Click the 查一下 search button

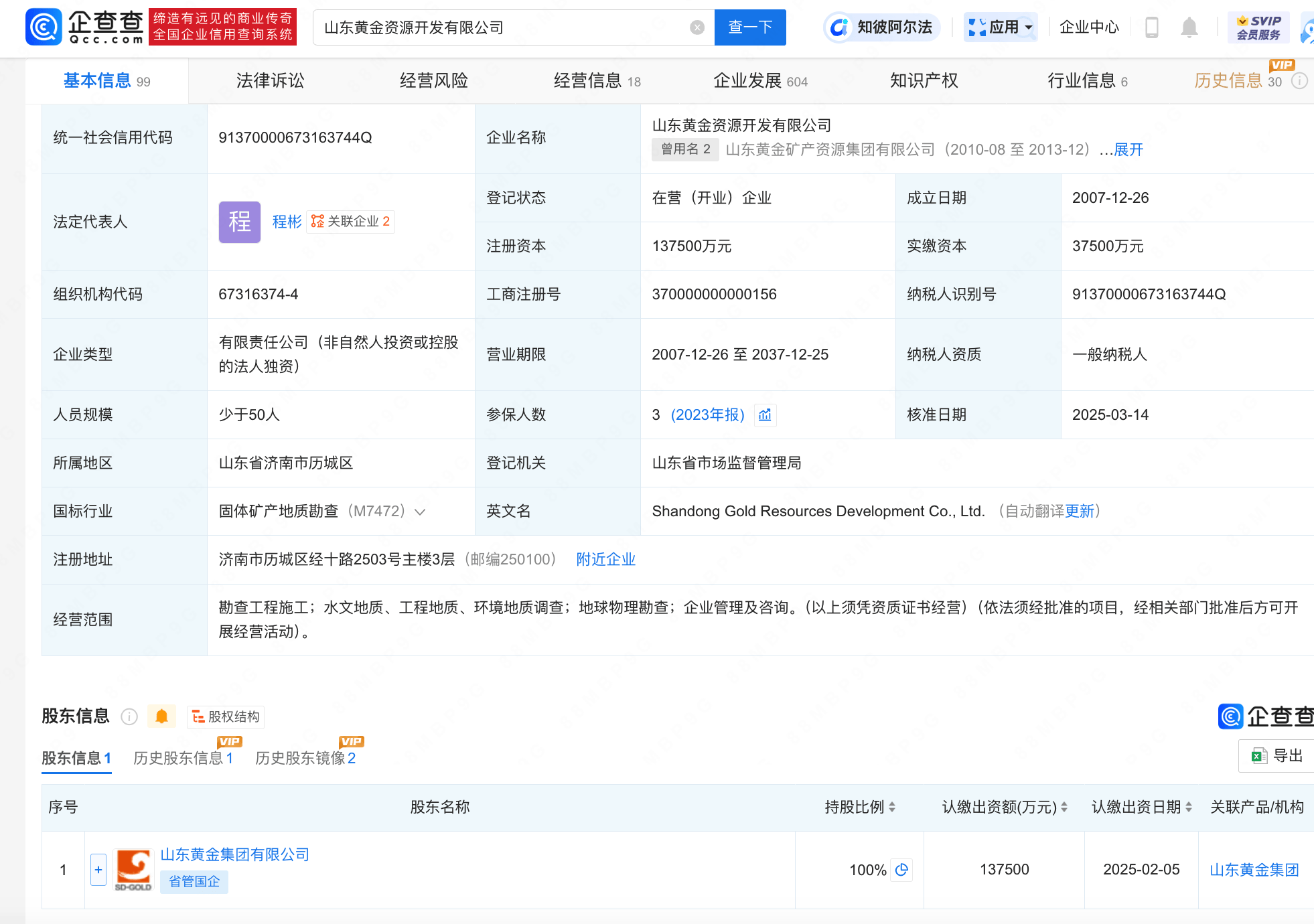pos(750,27)
